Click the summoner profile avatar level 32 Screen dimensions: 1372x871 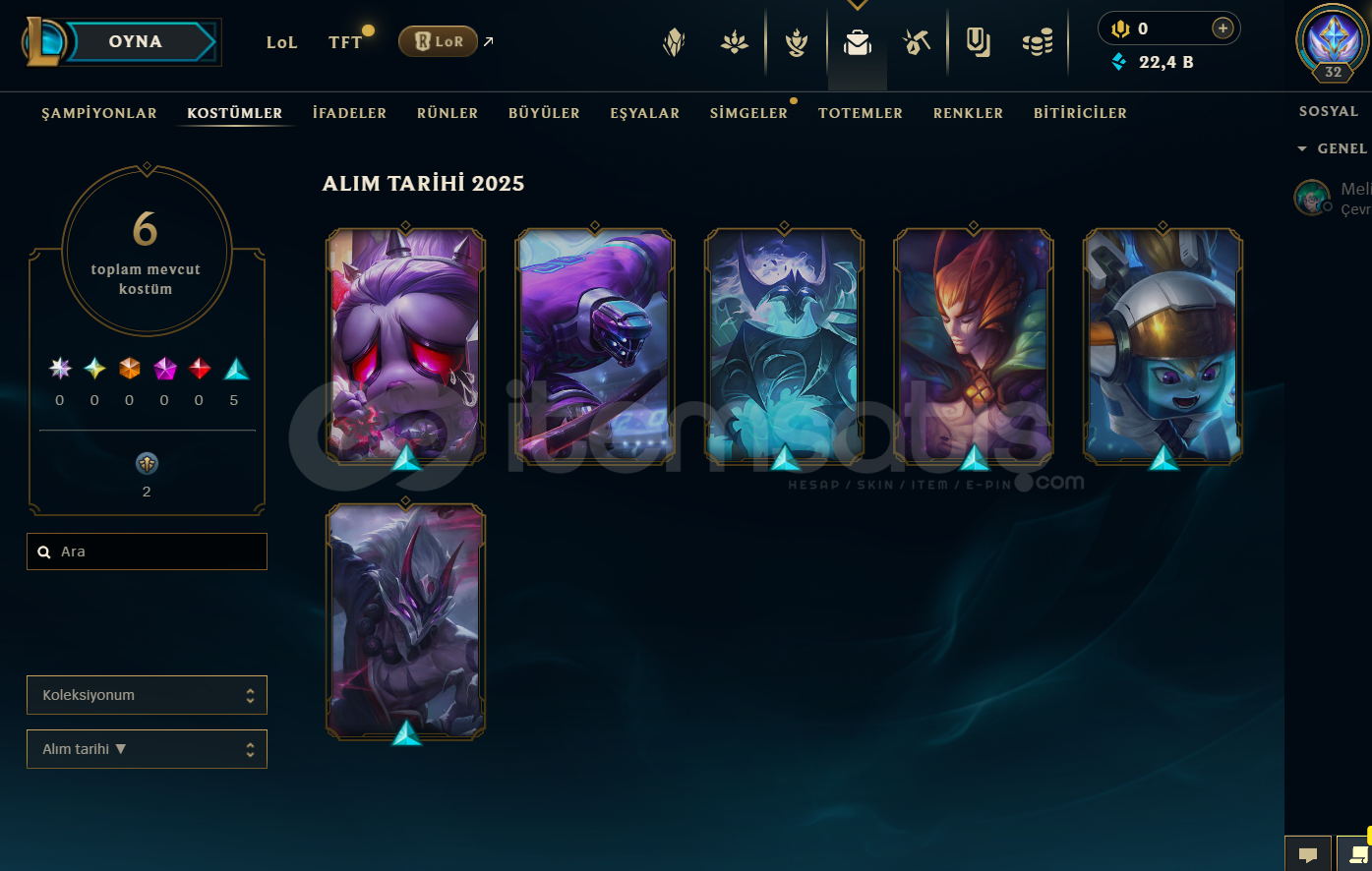pyautogui.click(x=1333, y=43)
